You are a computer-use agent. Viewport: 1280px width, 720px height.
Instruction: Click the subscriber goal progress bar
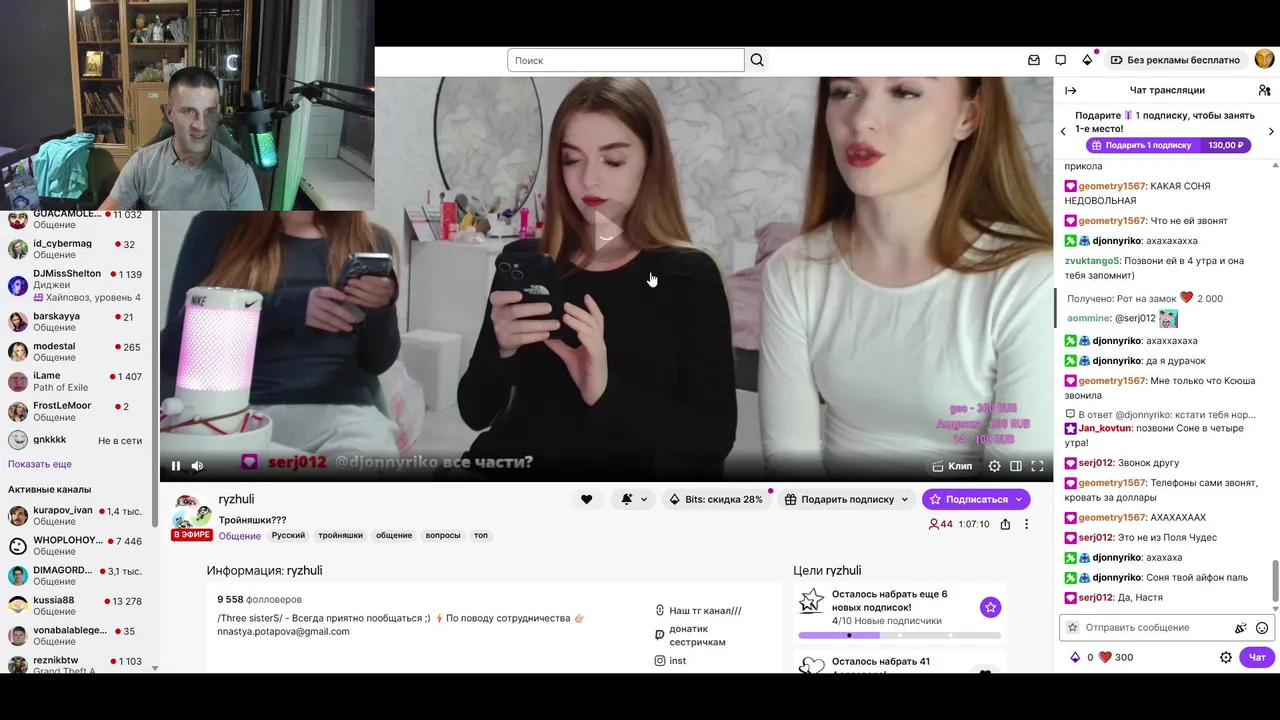(899, 635)
